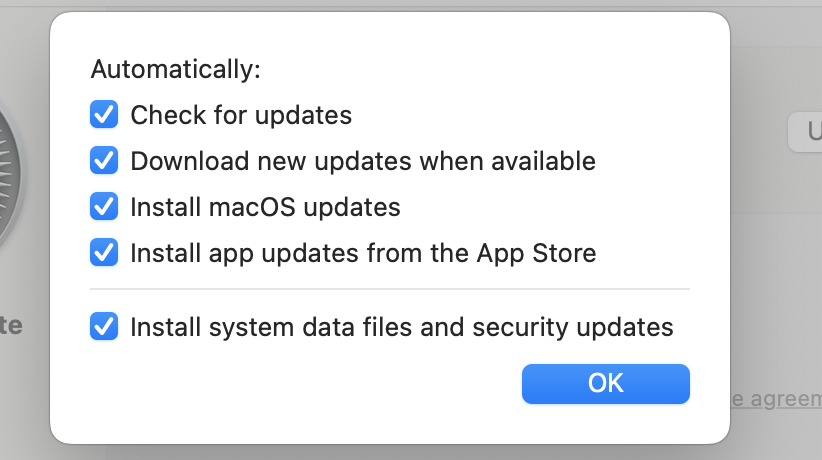Viewport: 822px width, 460px height.
Task: Uncheck the Download new updates checkbox
Action: pyautogui.click(x=104, y=161)
